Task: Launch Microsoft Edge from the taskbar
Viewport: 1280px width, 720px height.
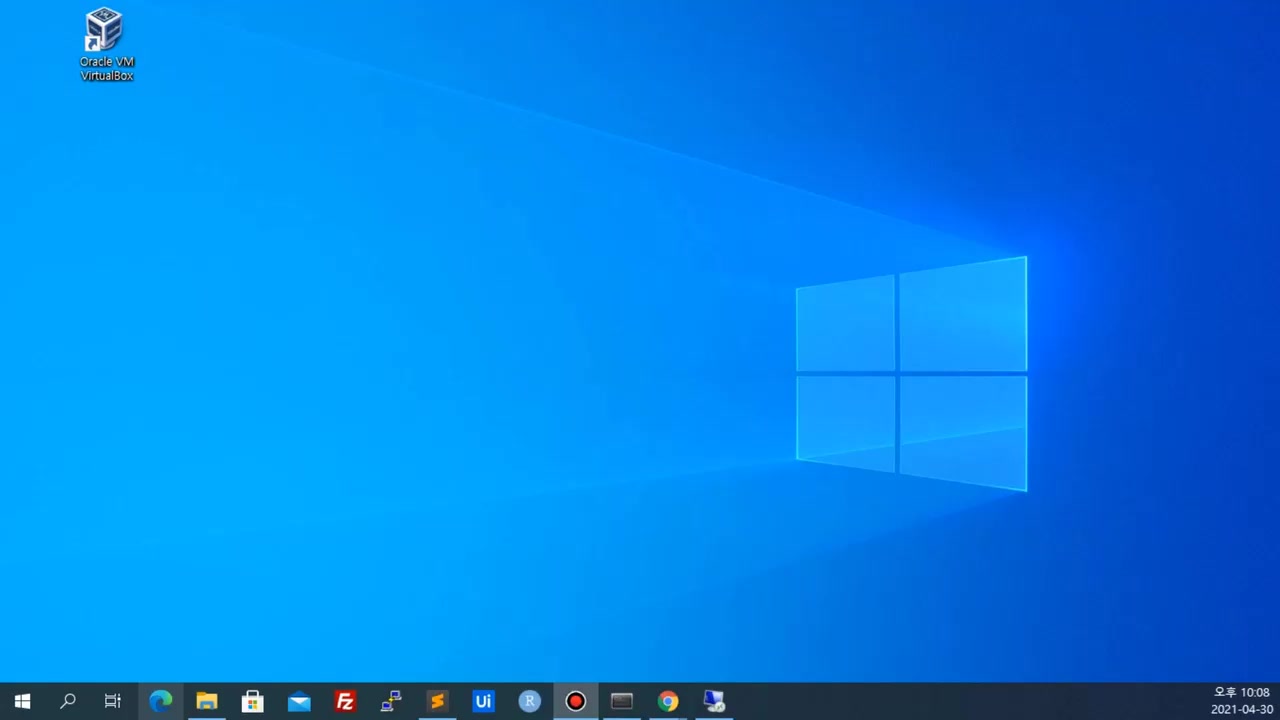Action: (x=160, y=701)
